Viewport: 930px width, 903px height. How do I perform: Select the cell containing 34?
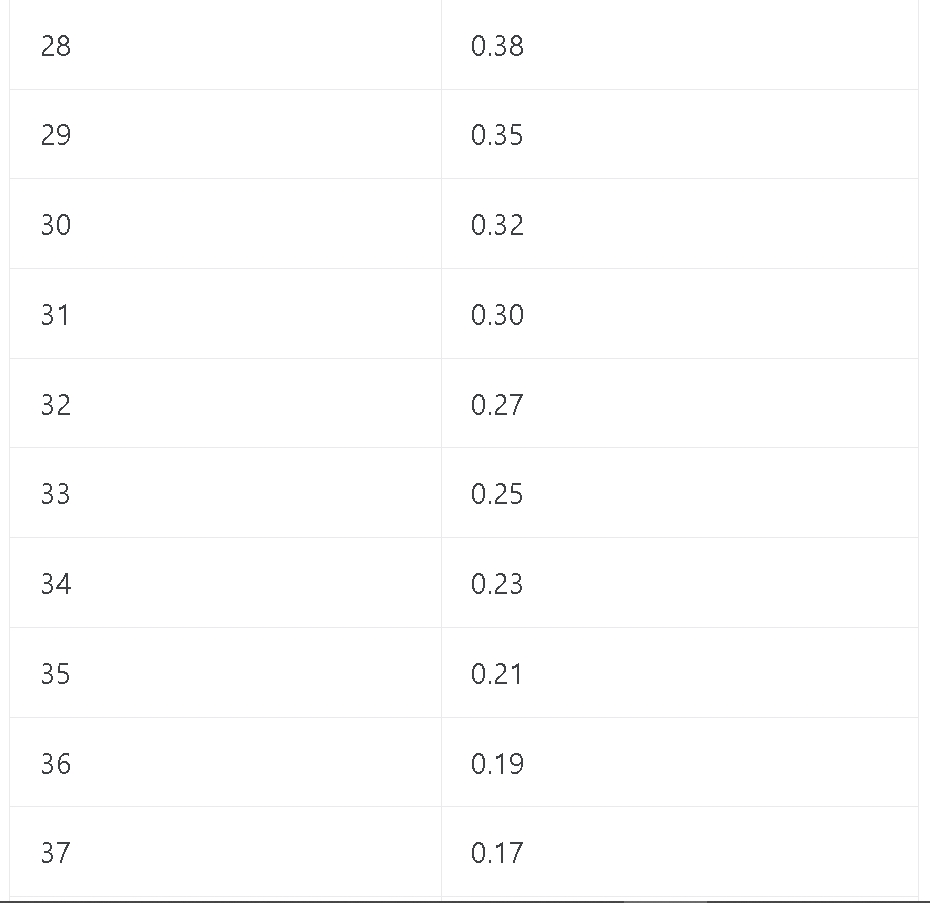click(225, 583)
